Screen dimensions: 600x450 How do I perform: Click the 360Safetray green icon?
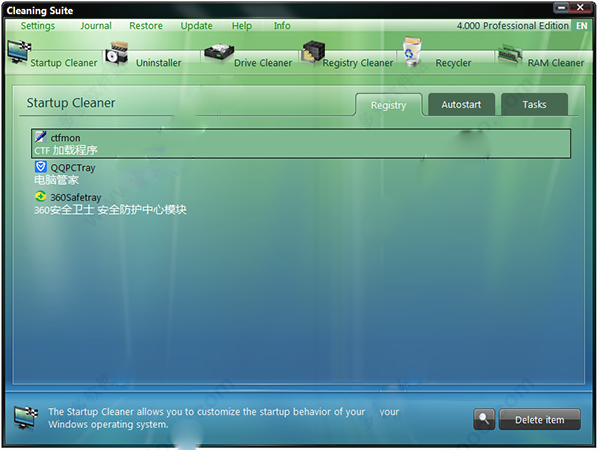coord(41,196)
